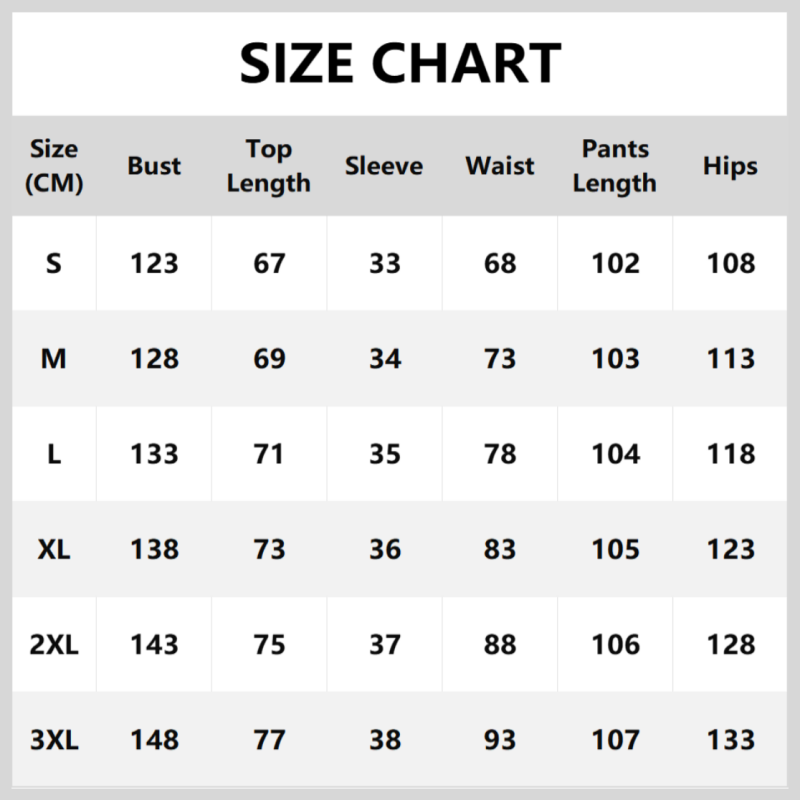Select the S size row label

tap(54, 263)
